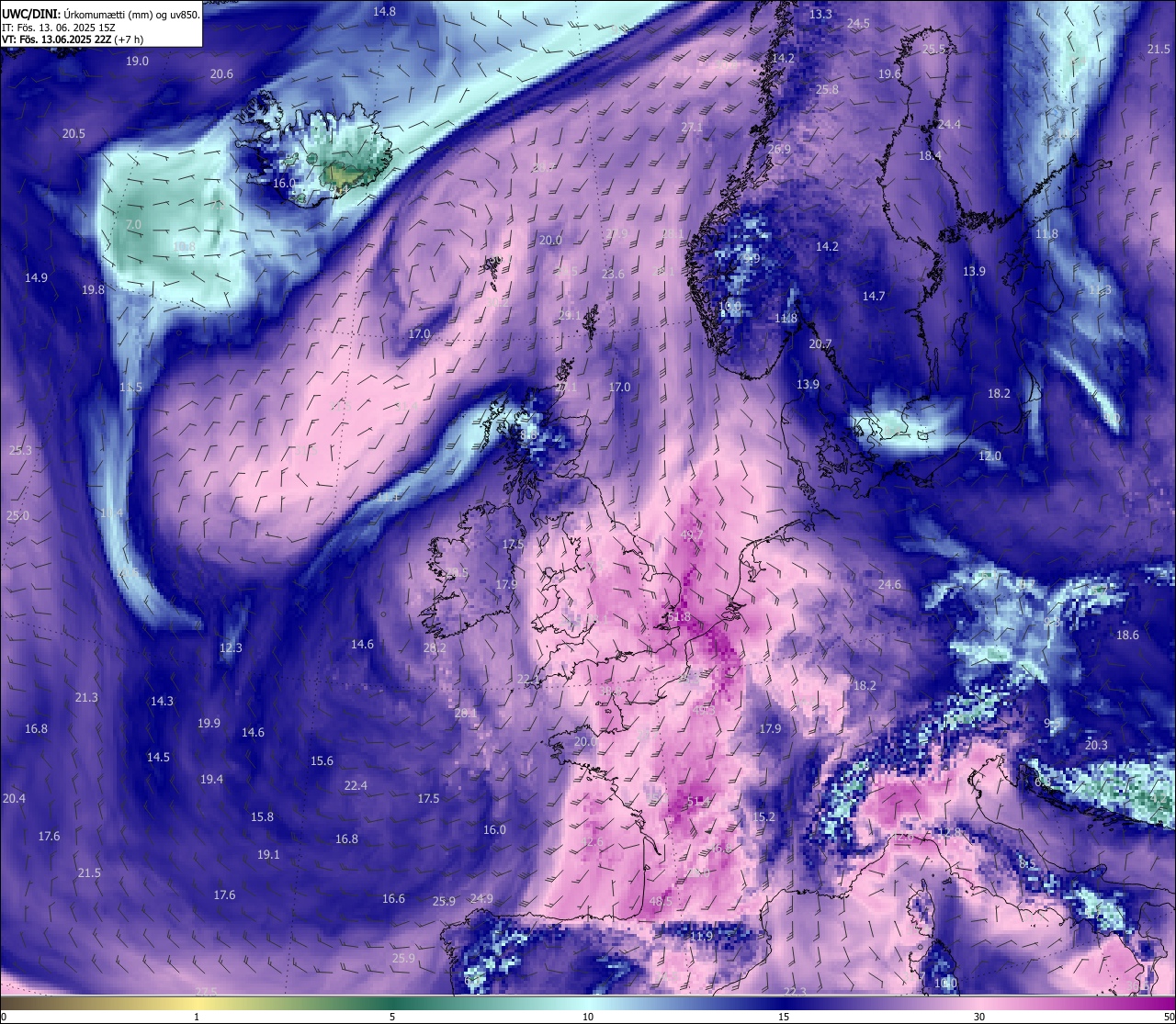
Task: Click the map value '28.2' near Ireland
Action: pos(435,647)
